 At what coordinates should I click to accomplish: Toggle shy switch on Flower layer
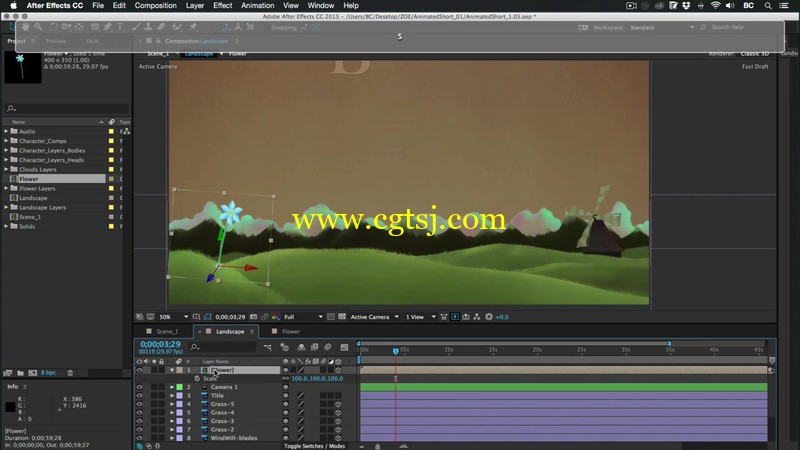(286, 370)
